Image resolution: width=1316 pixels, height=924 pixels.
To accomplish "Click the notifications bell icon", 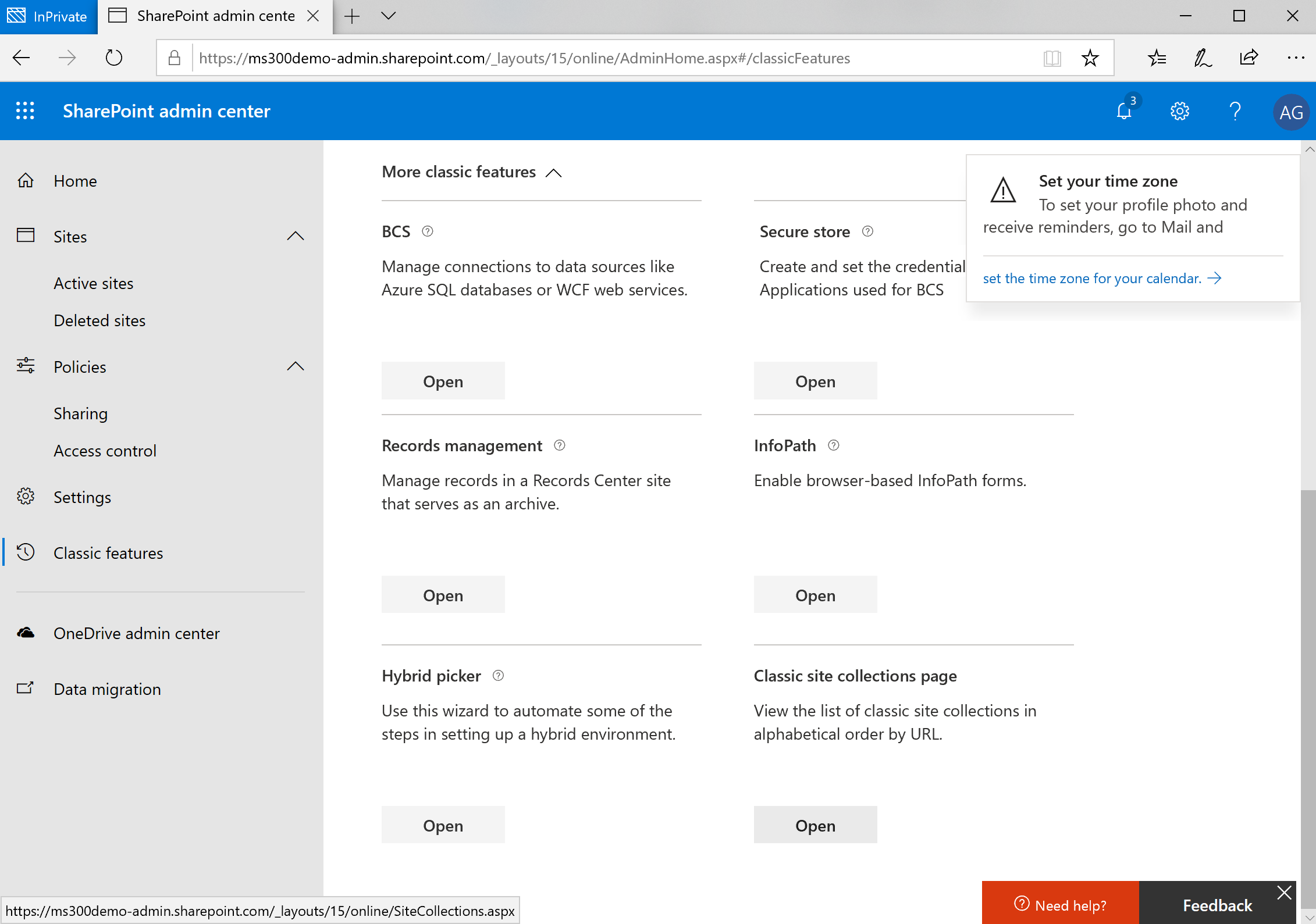I will pyautogui.click(x=1124, y=110).
